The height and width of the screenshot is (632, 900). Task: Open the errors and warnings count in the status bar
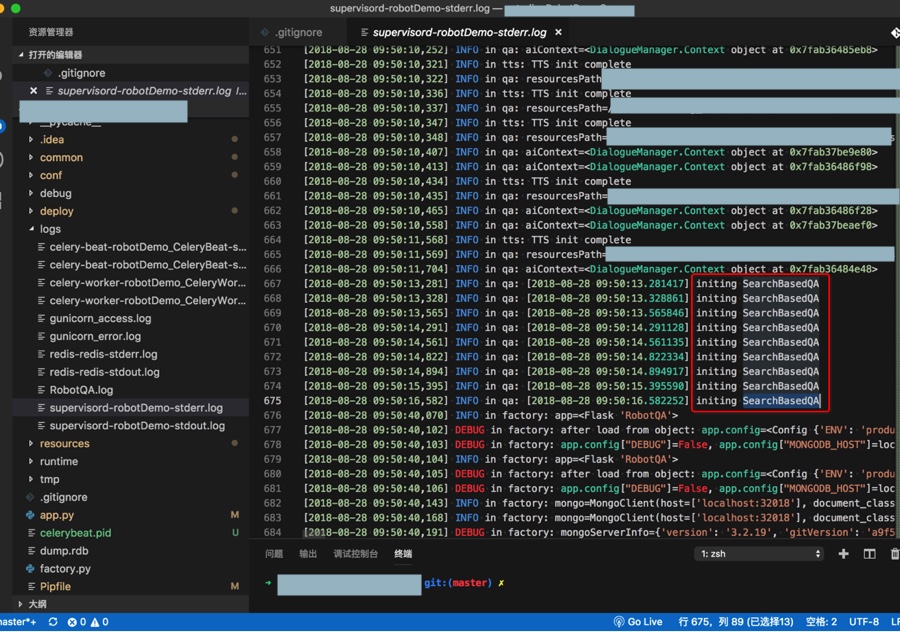coord(88,622)
